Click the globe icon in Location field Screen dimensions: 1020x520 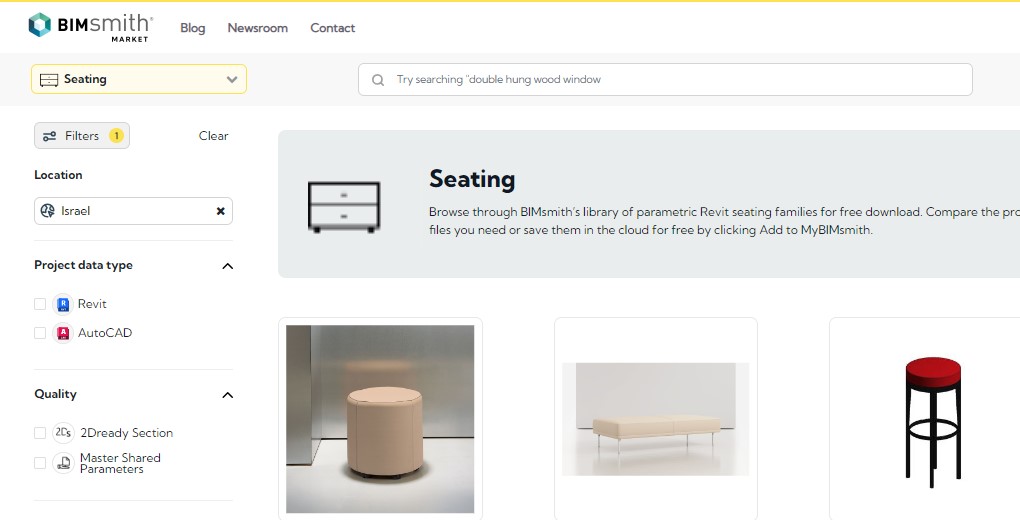click(47, 211)
